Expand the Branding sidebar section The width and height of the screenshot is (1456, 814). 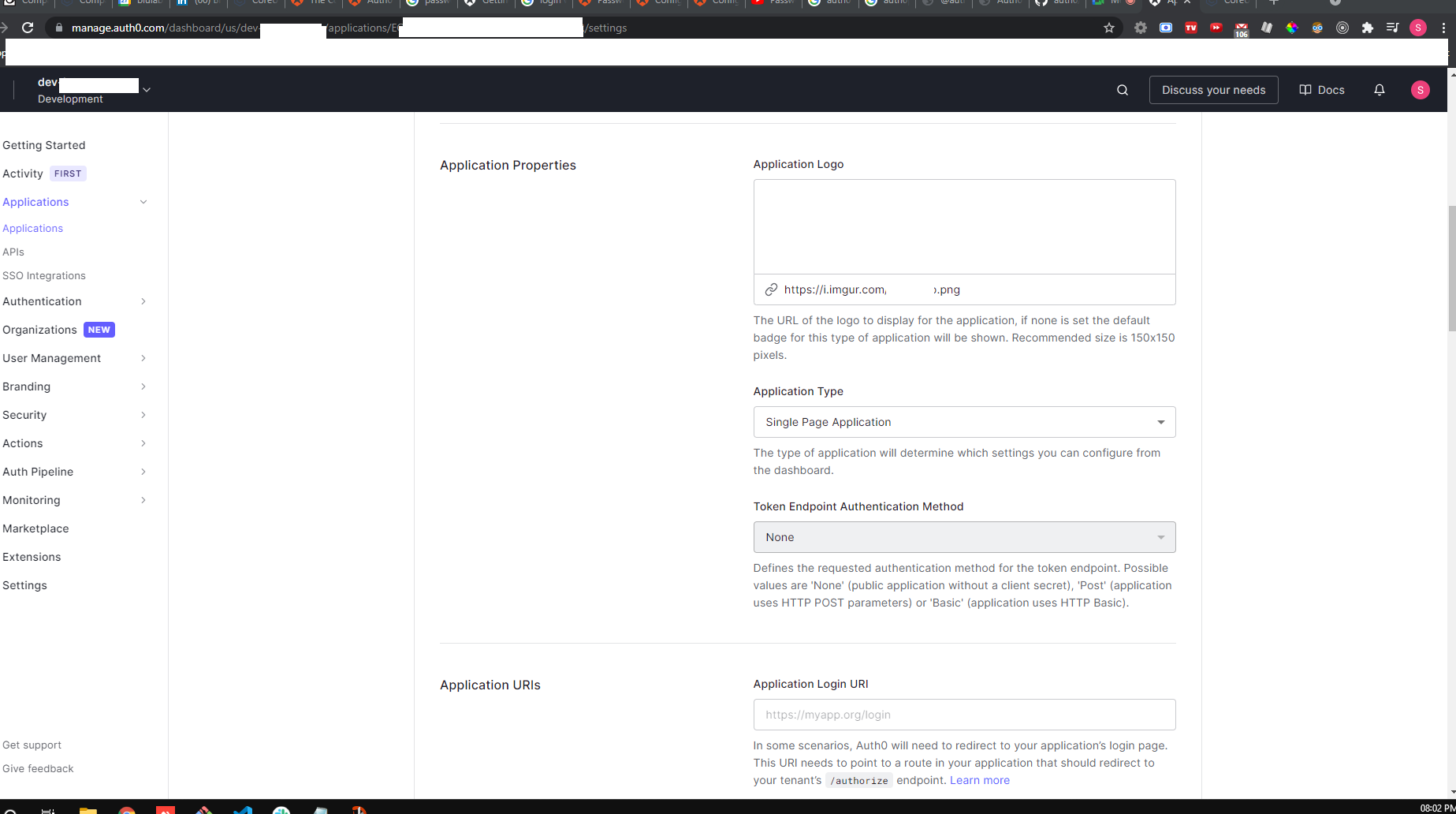143,386
